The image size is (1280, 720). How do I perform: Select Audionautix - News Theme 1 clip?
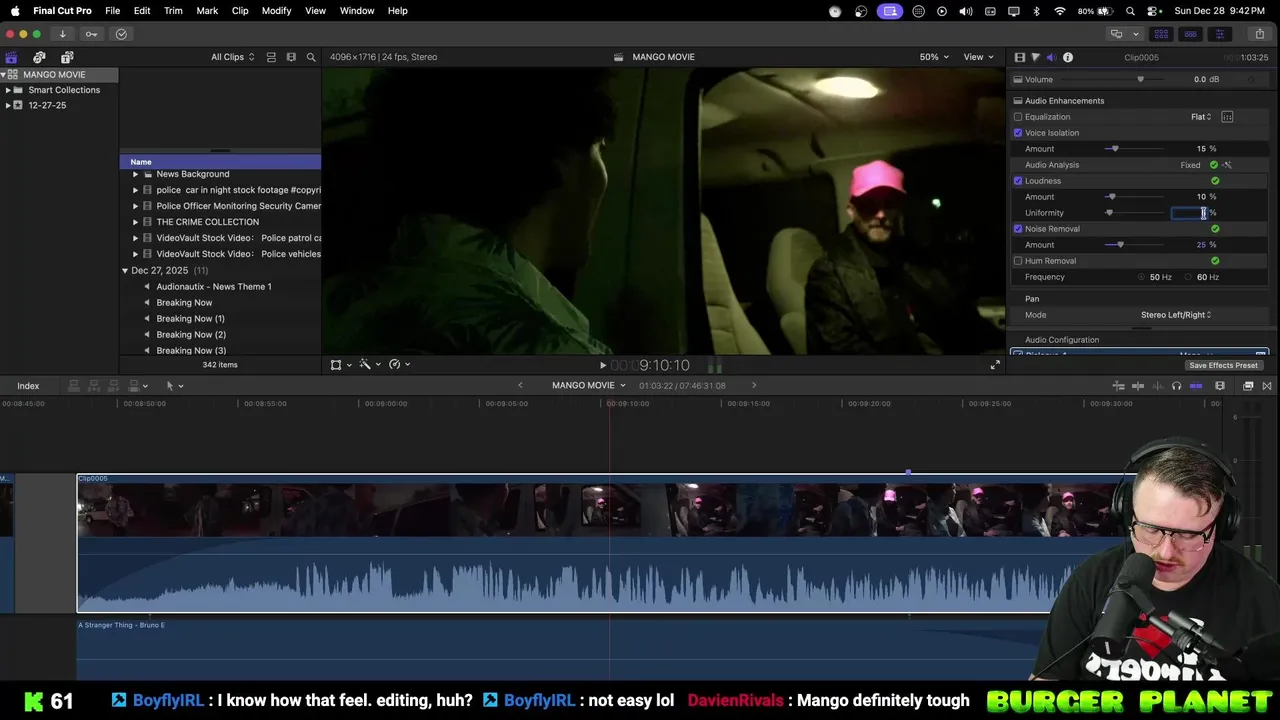click(x=214, y=287)
